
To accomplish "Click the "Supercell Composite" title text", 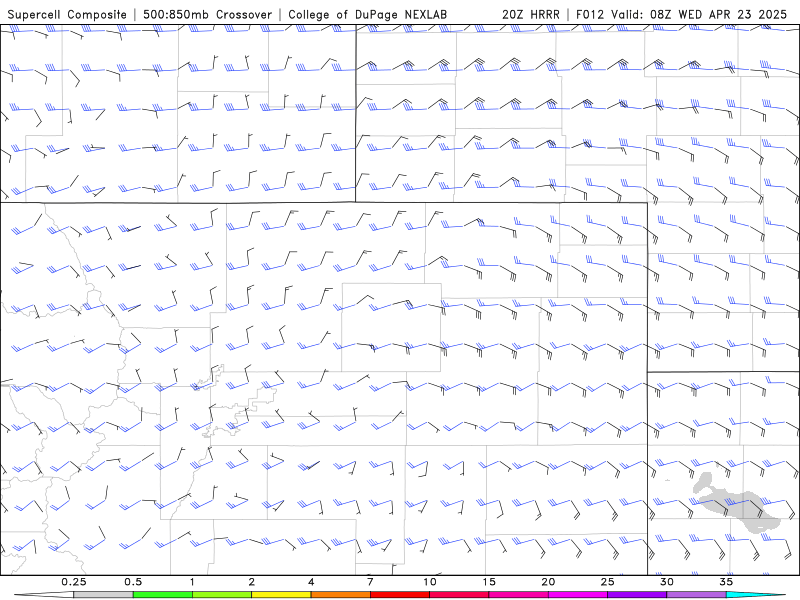I will click(x=67, y=14).
